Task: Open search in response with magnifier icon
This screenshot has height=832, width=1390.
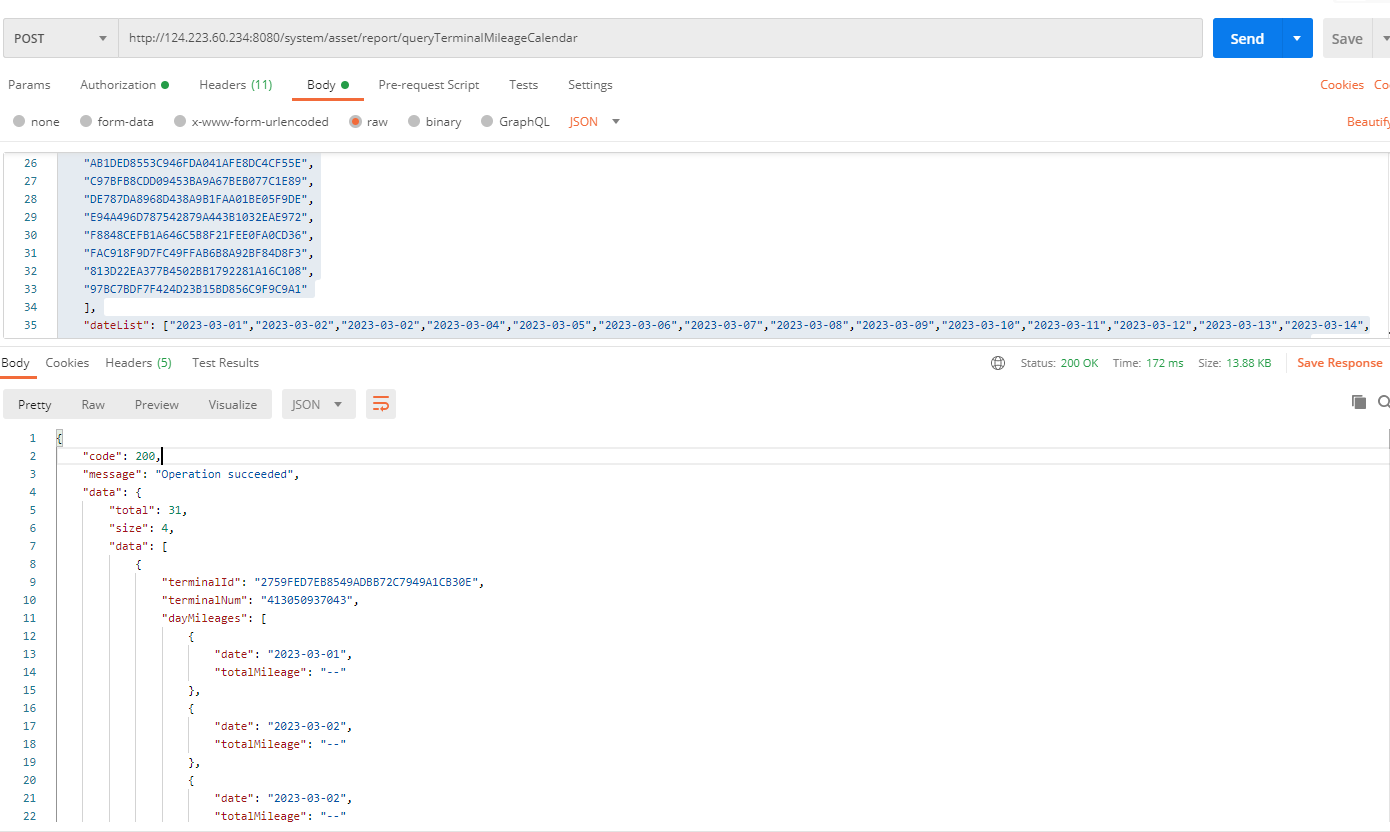Action: pos(1383,402)
